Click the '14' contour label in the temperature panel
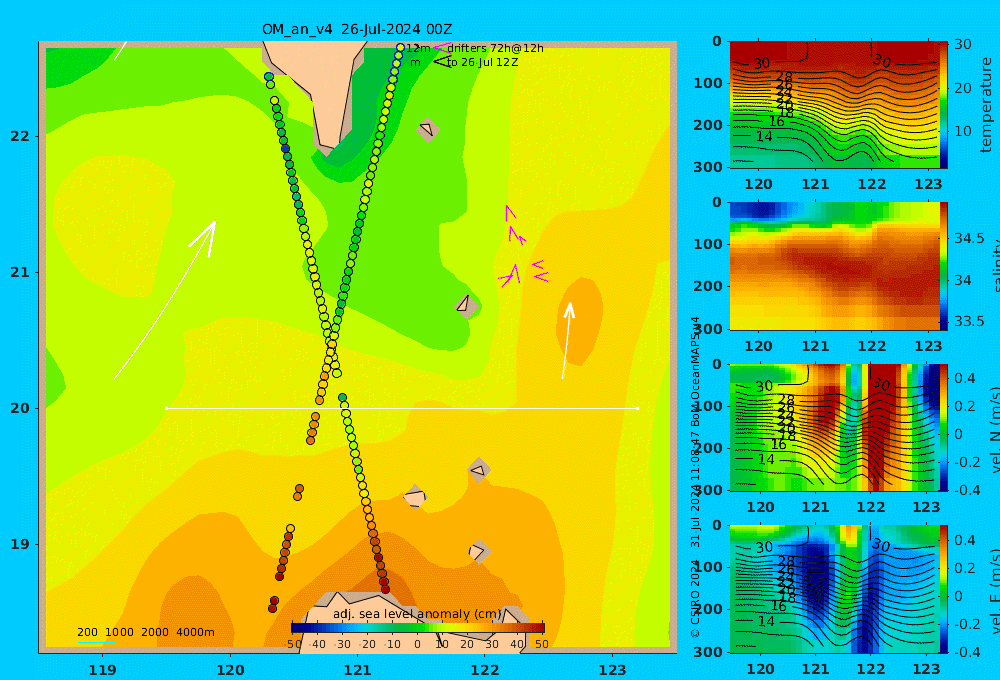This screenshot has height=680, width=1000. 764,137
